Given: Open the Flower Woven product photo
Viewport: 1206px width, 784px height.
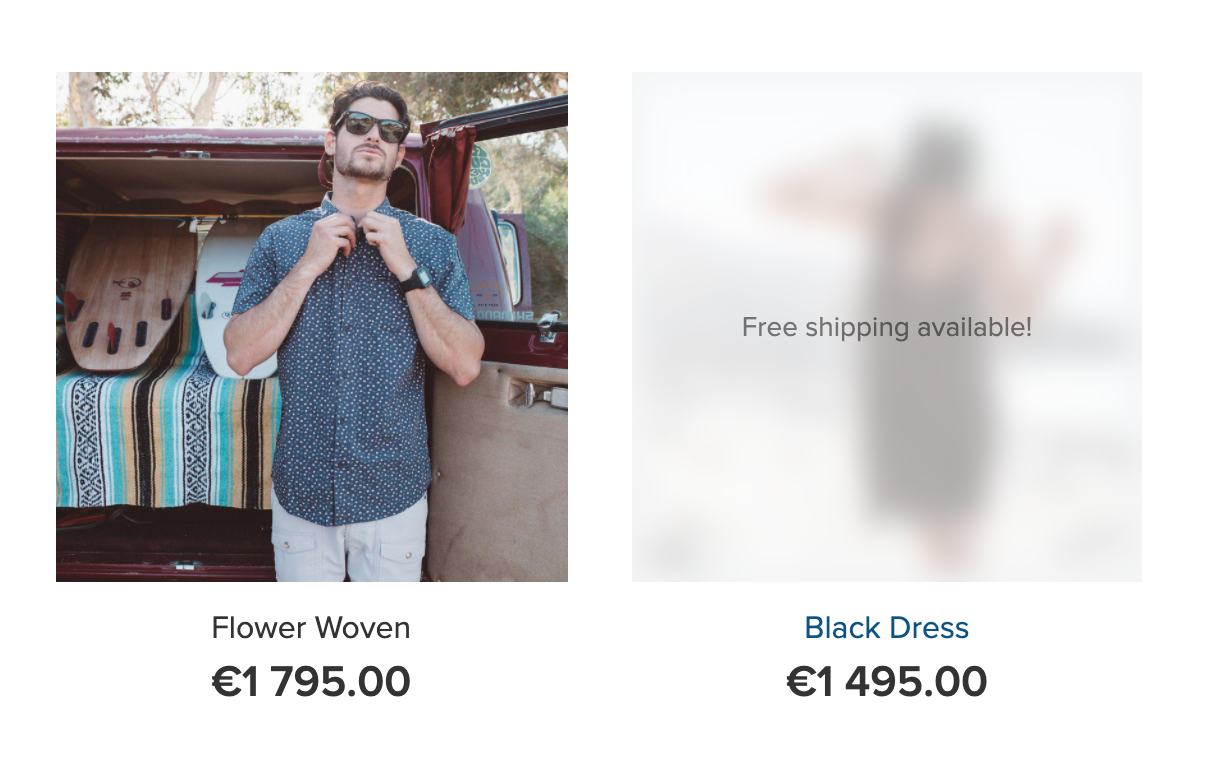Looking at the screenshot, I should tap(311, 326).
